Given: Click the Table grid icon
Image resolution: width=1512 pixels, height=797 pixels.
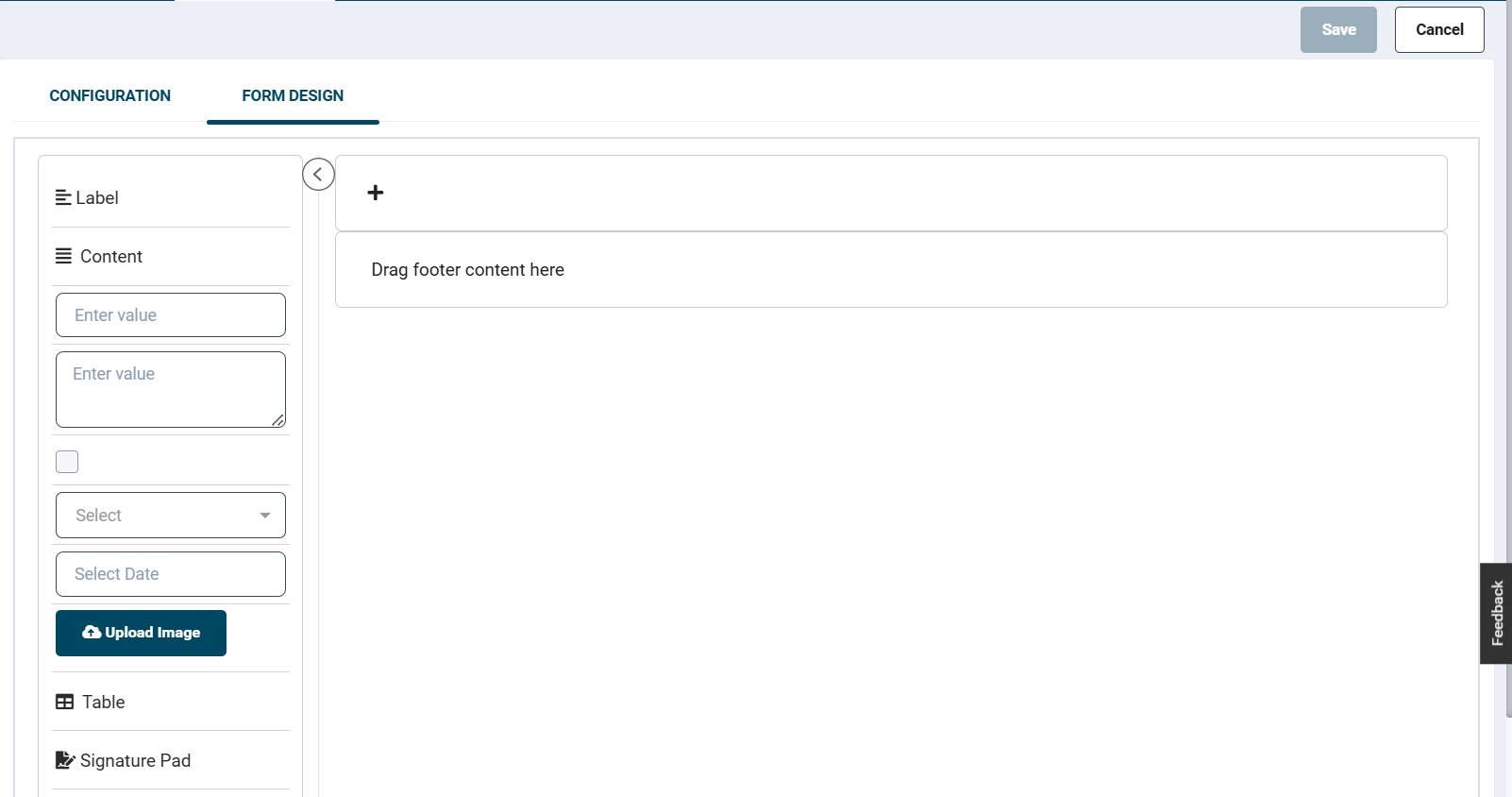Looking at the screenshot, I should (64, 702).
